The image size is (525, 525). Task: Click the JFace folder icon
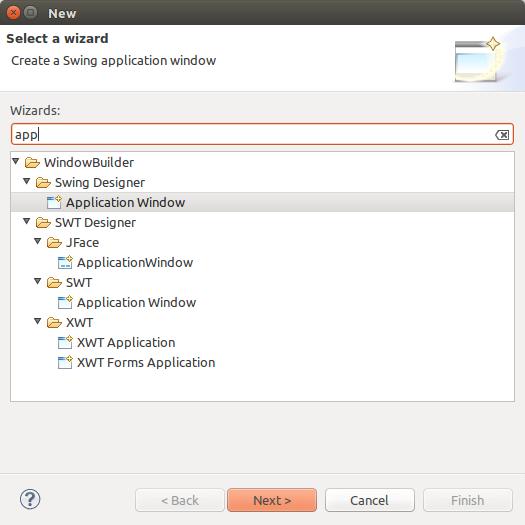pyautogui.click(x=54, y=243)
